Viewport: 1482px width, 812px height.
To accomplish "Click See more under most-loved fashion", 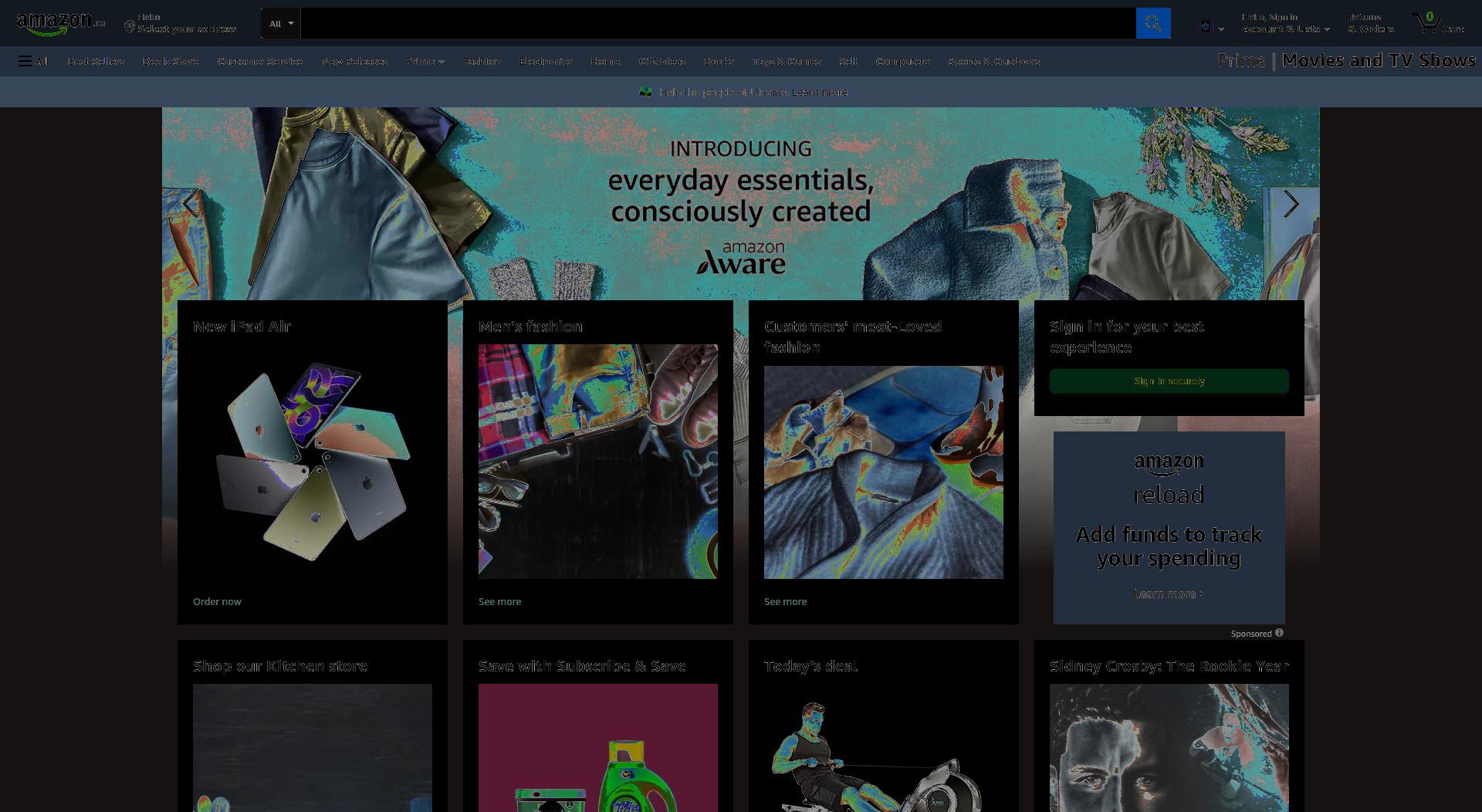I will tap(785, 601).
